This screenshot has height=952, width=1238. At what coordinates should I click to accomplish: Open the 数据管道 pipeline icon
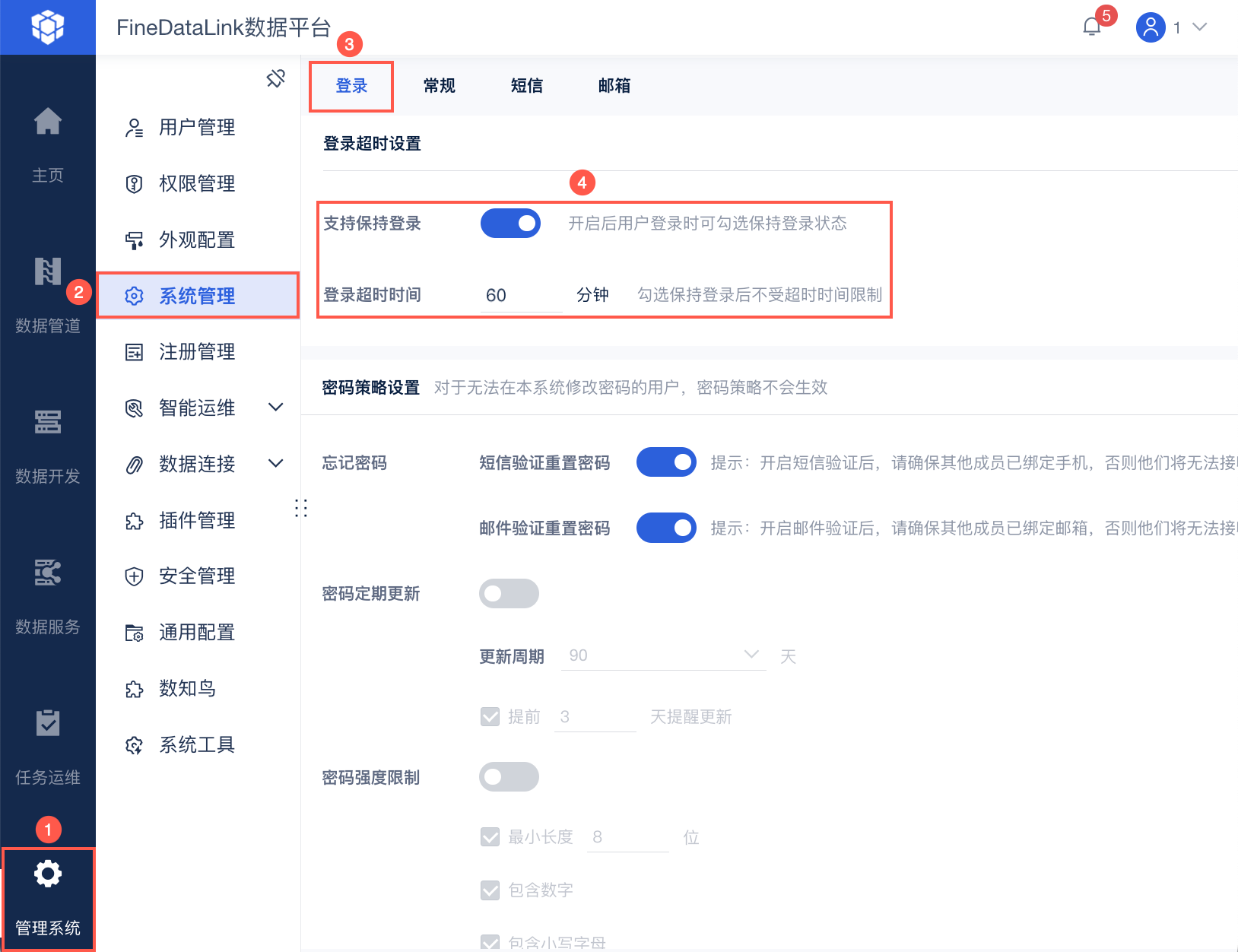(48, 271)
